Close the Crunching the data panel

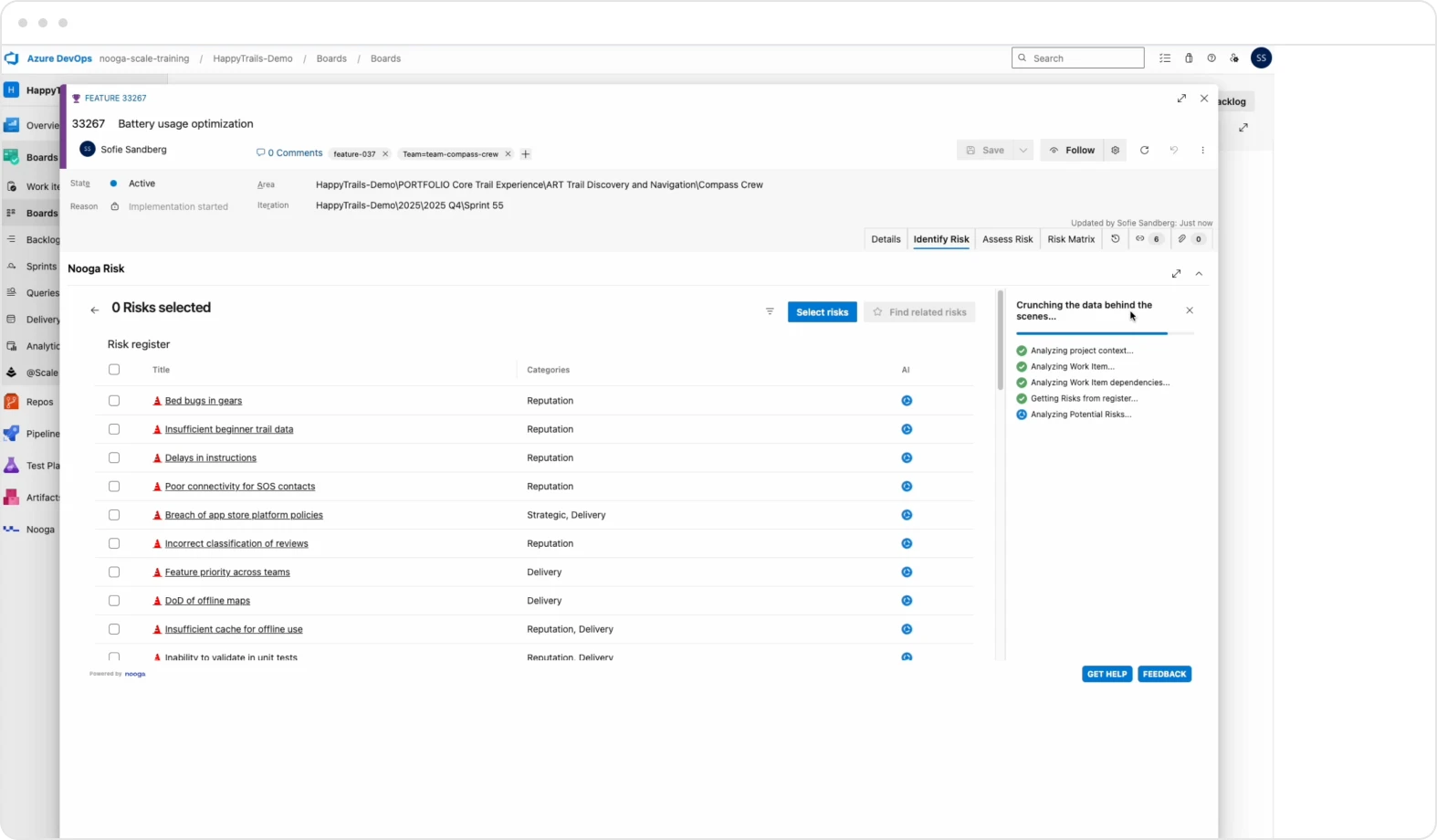point(1190,310)
